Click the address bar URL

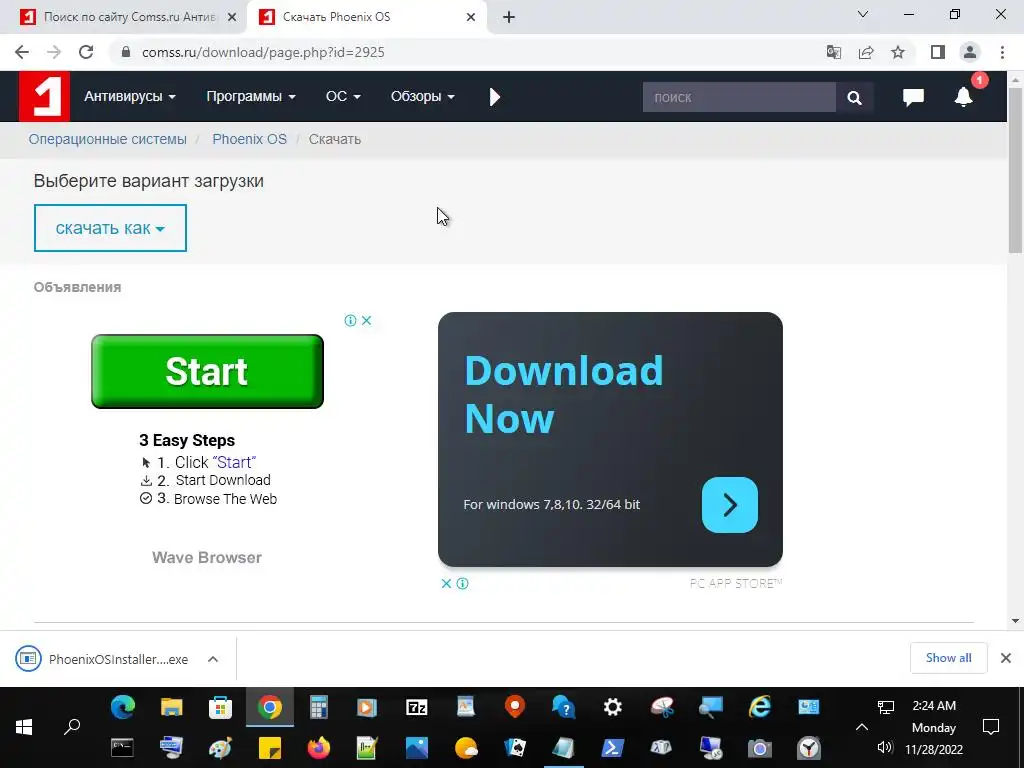point(263,52)
